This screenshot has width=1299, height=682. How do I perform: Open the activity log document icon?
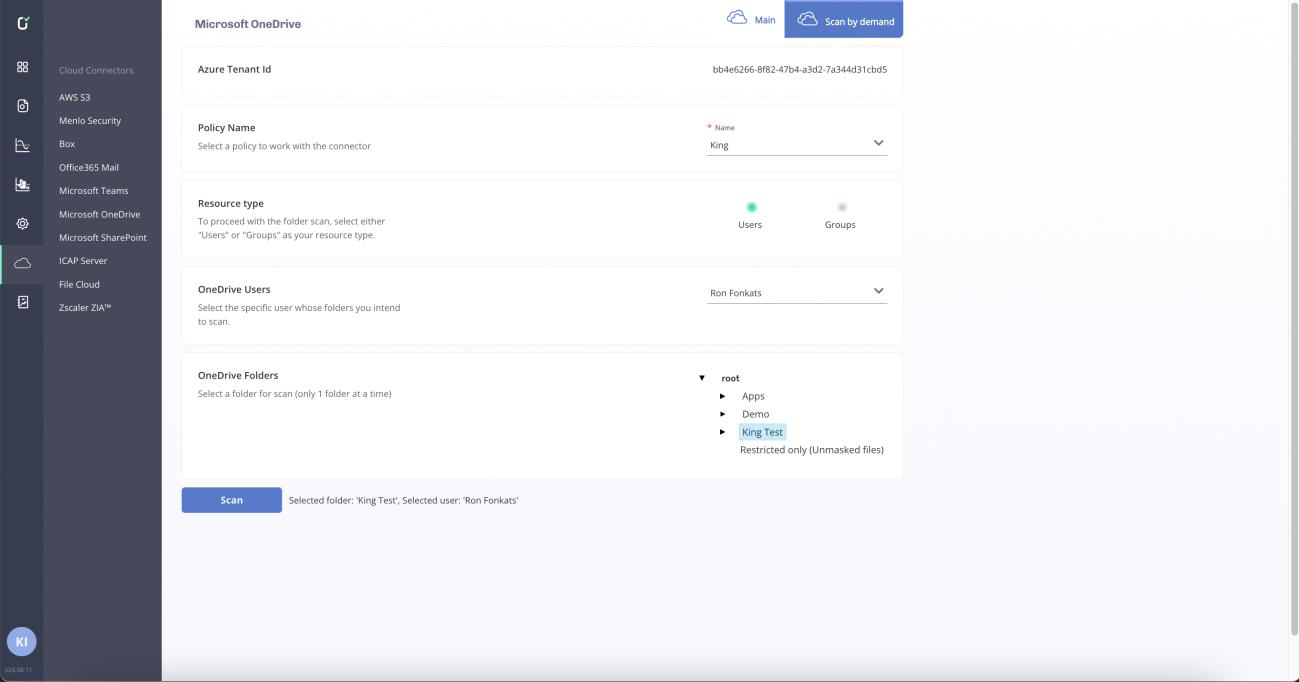[x=22, y=302]
